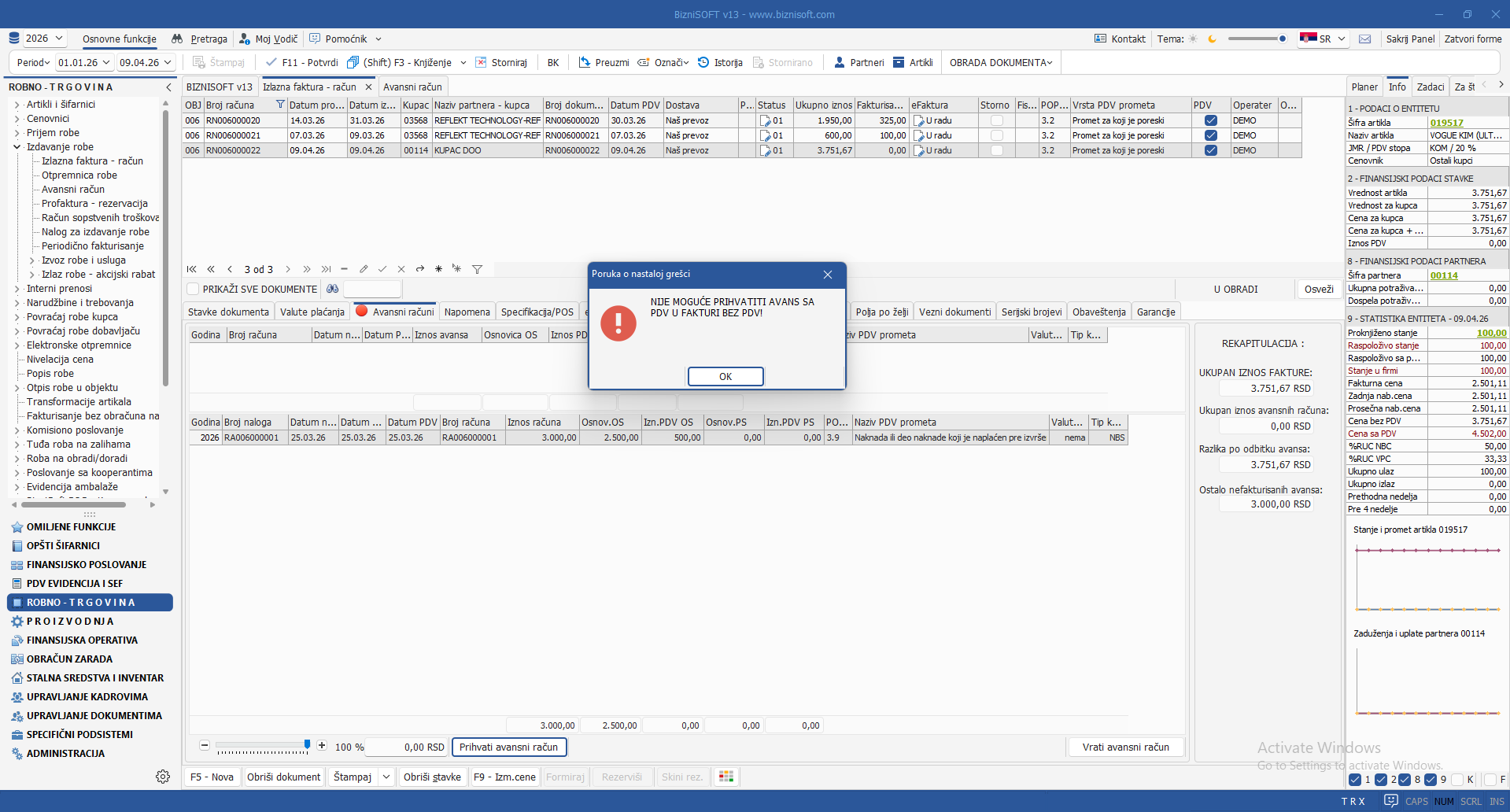Click the Storniraj toolbar icon
The image size is (1510, 812).
(x=481, y=62)
